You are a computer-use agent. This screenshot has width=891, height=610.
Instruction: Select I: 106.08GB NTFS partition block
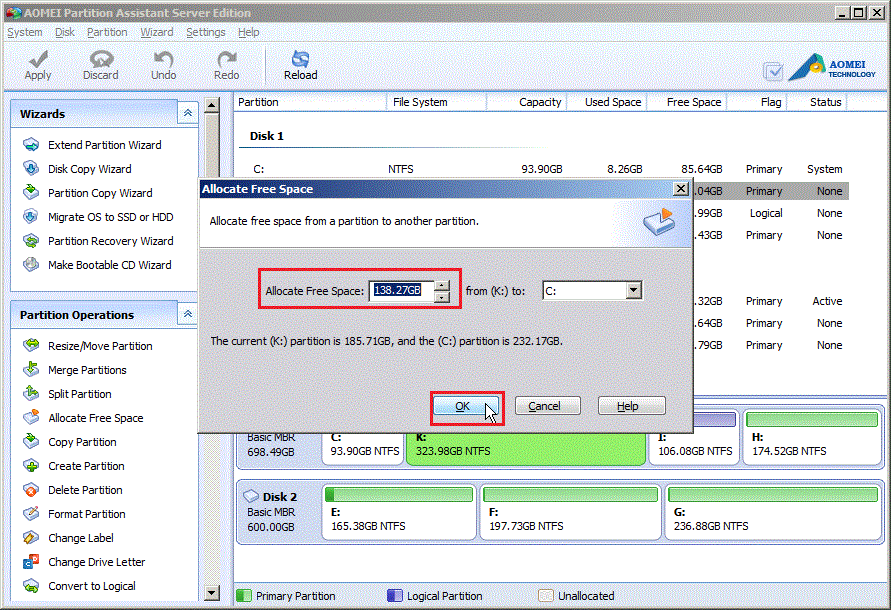[694, 438]
